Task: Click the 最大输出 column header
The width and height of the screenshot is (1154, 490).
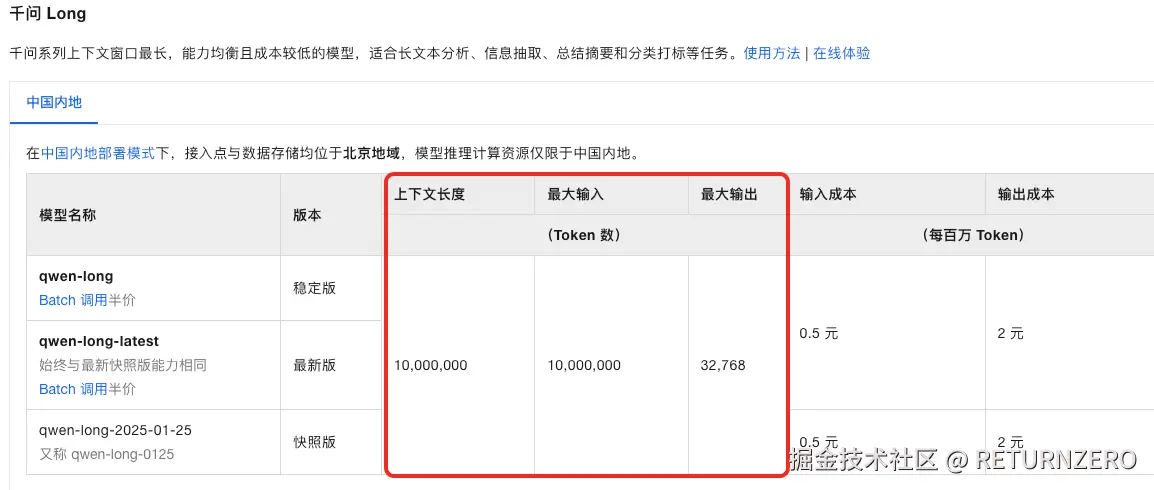Action: pyautogui.click(x=729, y=195)
